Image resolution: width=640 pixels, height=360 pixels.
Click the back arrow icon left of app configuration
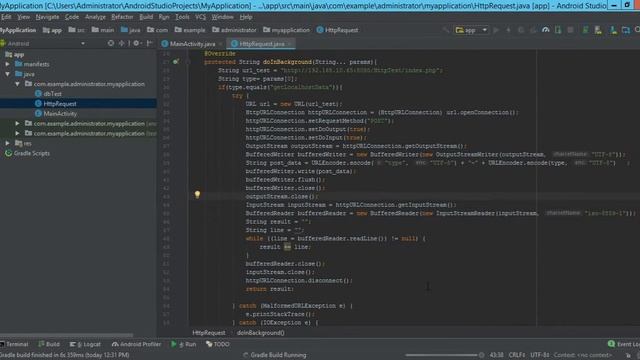[446, 30]
